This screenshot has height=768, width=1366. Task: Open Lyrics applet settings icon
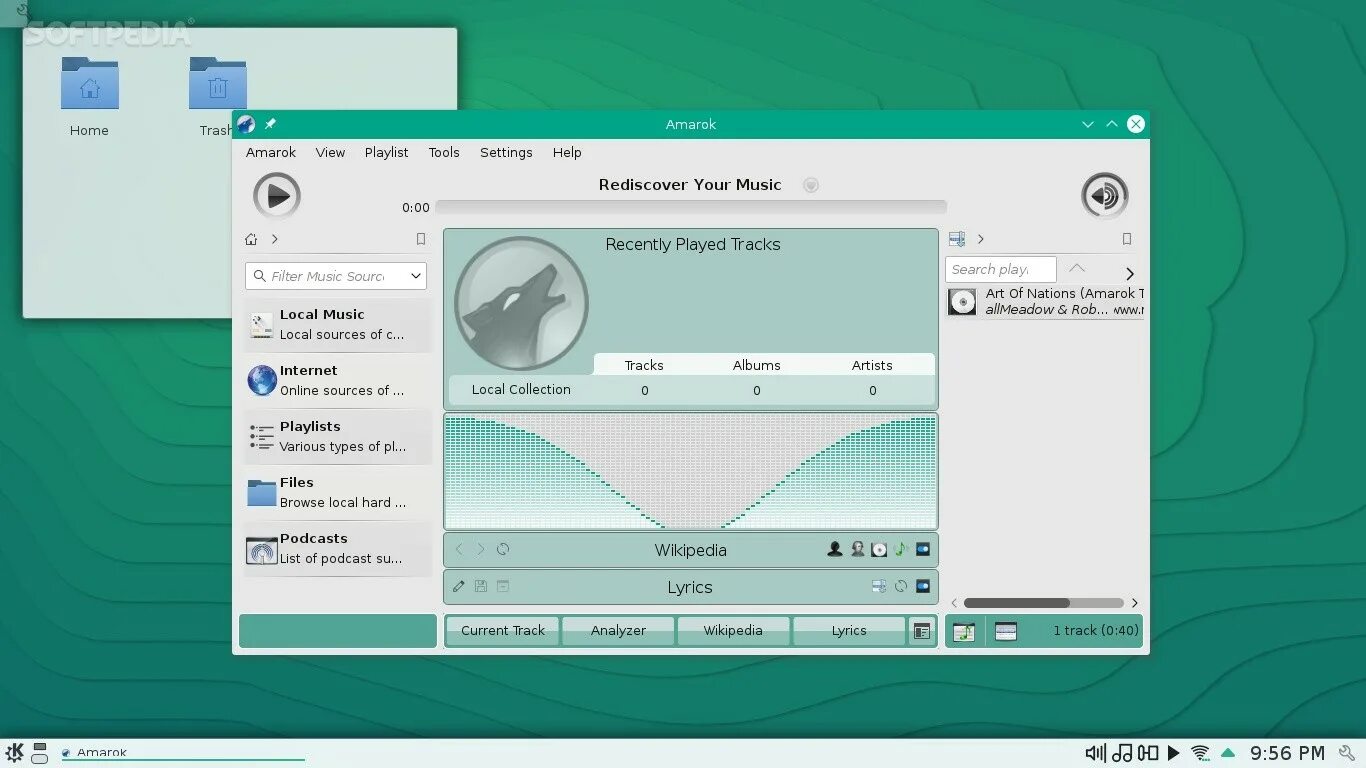click(x=923, y=586)
